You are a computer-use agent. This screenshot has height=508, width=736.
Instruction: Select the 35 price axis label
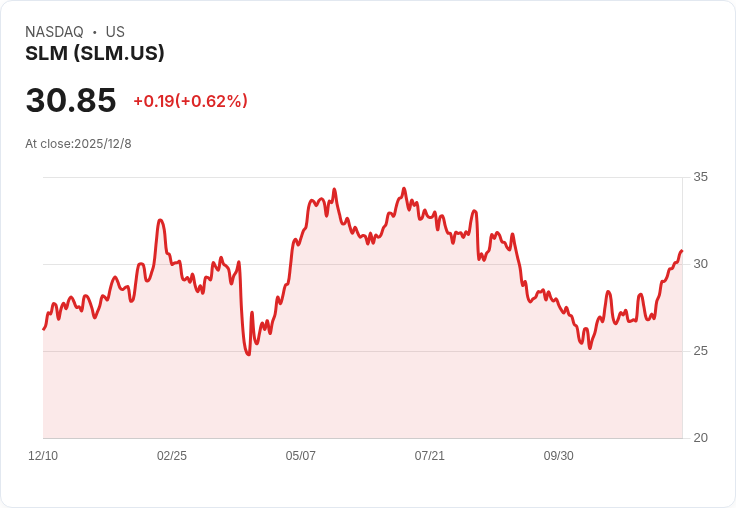coord(700,177)
